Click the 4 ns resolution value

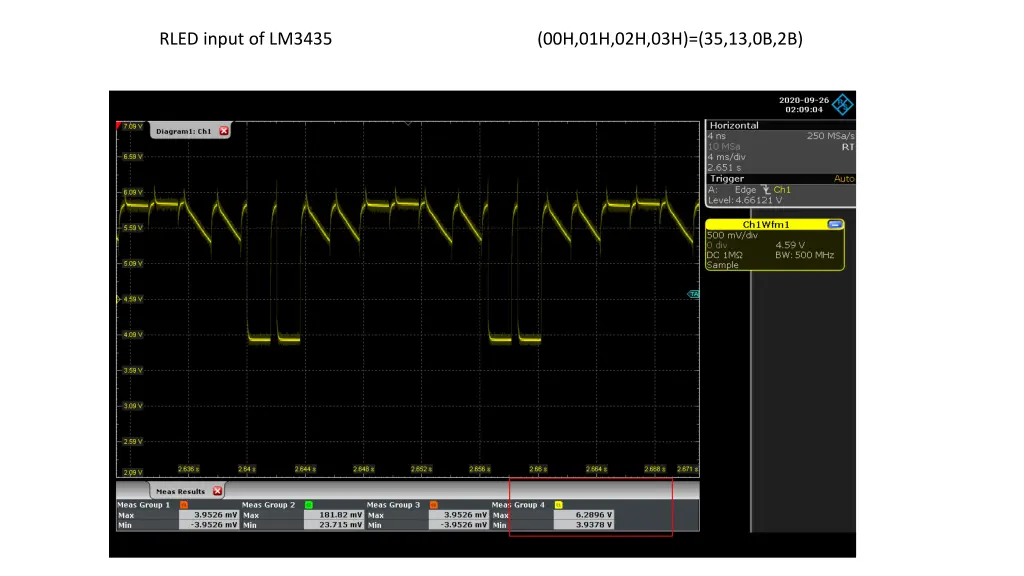tap(717, 136)
